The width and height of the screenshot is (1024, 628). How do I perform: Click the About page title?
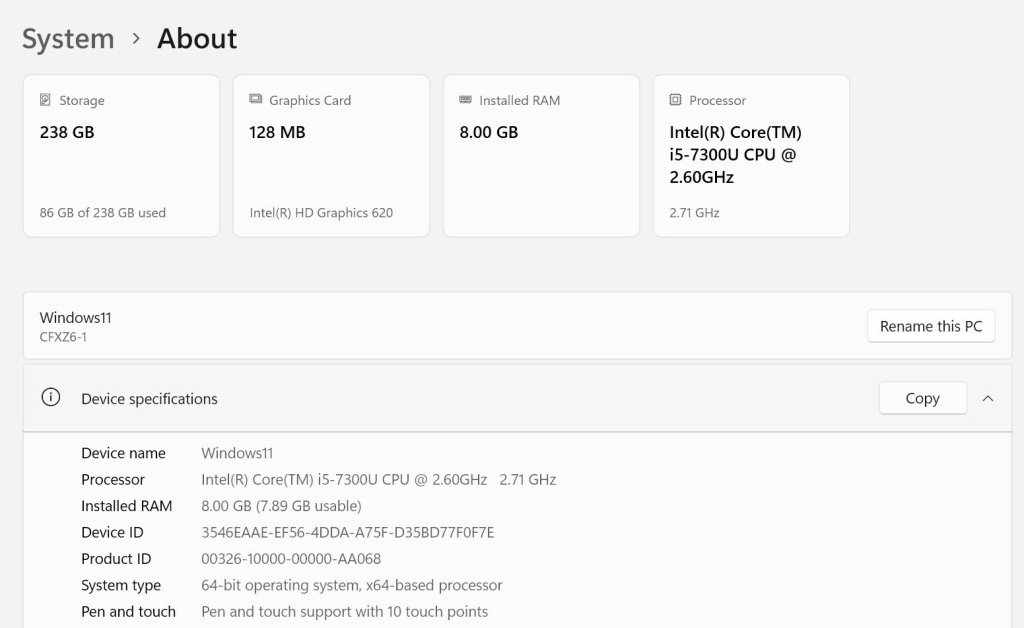click(197, 39)
